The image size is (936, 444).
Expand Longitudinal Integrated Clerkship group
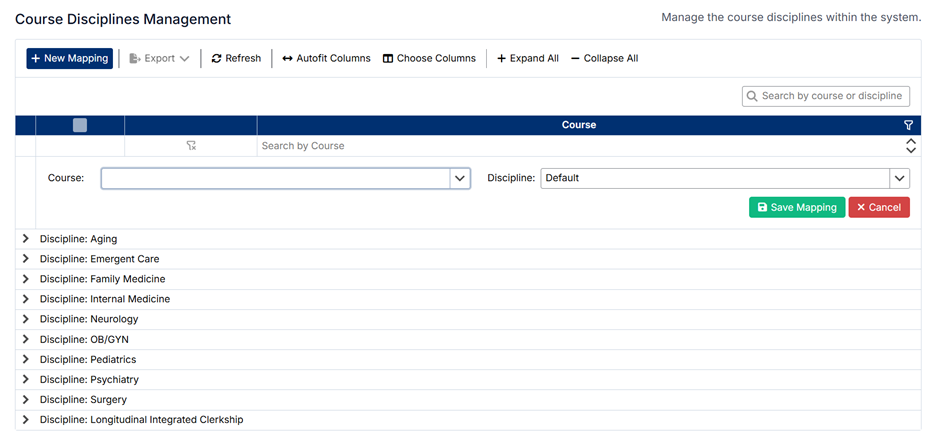26,419
